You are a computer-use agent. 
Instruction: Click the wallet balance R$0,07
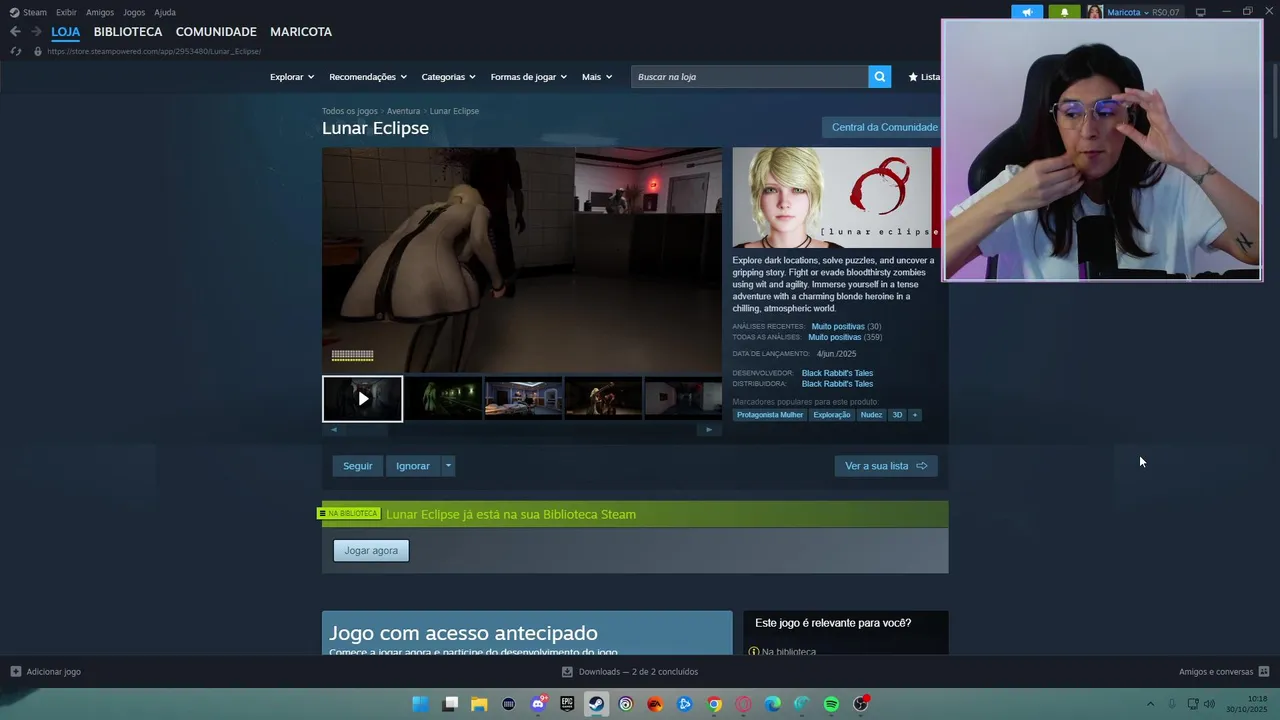coord(1166,12)
